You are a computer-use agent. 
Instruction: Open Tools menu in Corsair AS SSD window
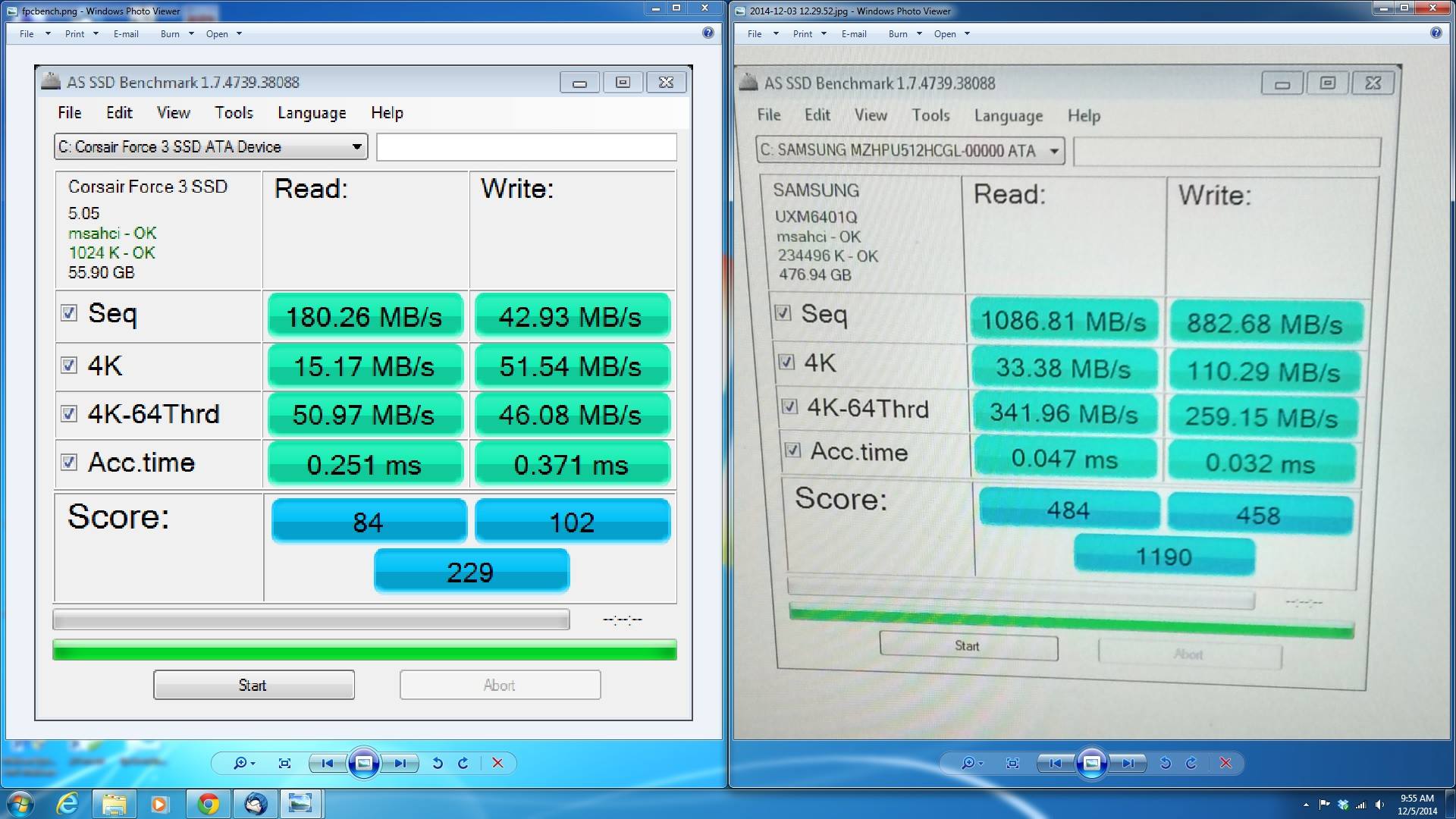click(x=234, y=113)
